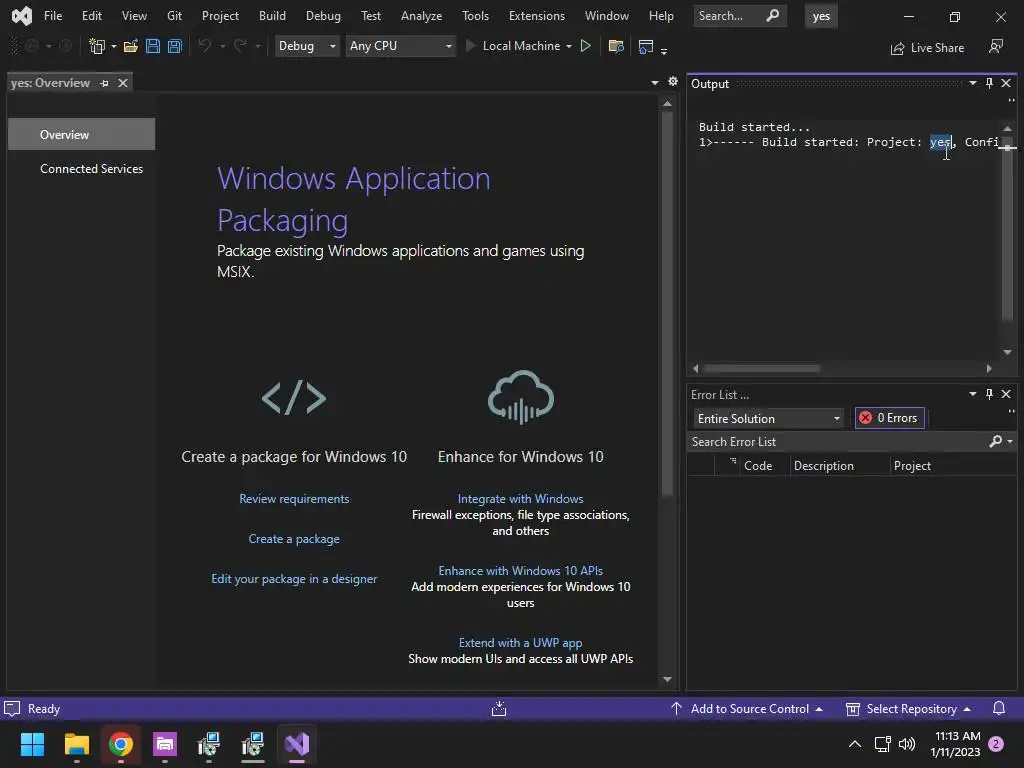This screenshot has height=768, width=1024.
Task: Click the Output vertical scrollbar down arrow
Action: [1007, 352]
